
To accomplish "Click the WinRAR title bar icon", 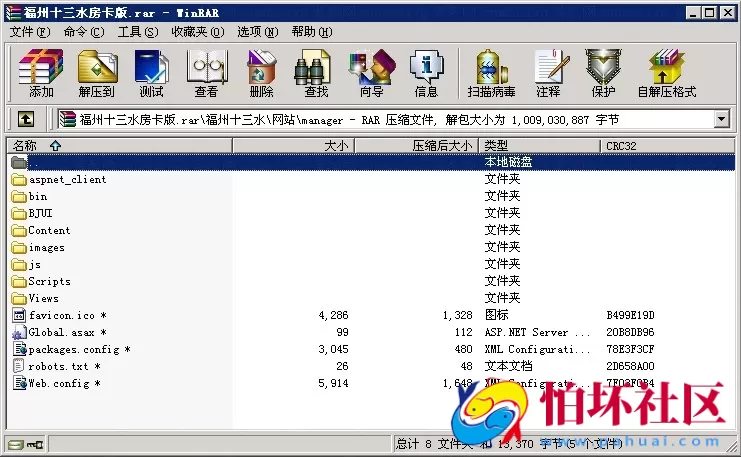I will [13, 12].
